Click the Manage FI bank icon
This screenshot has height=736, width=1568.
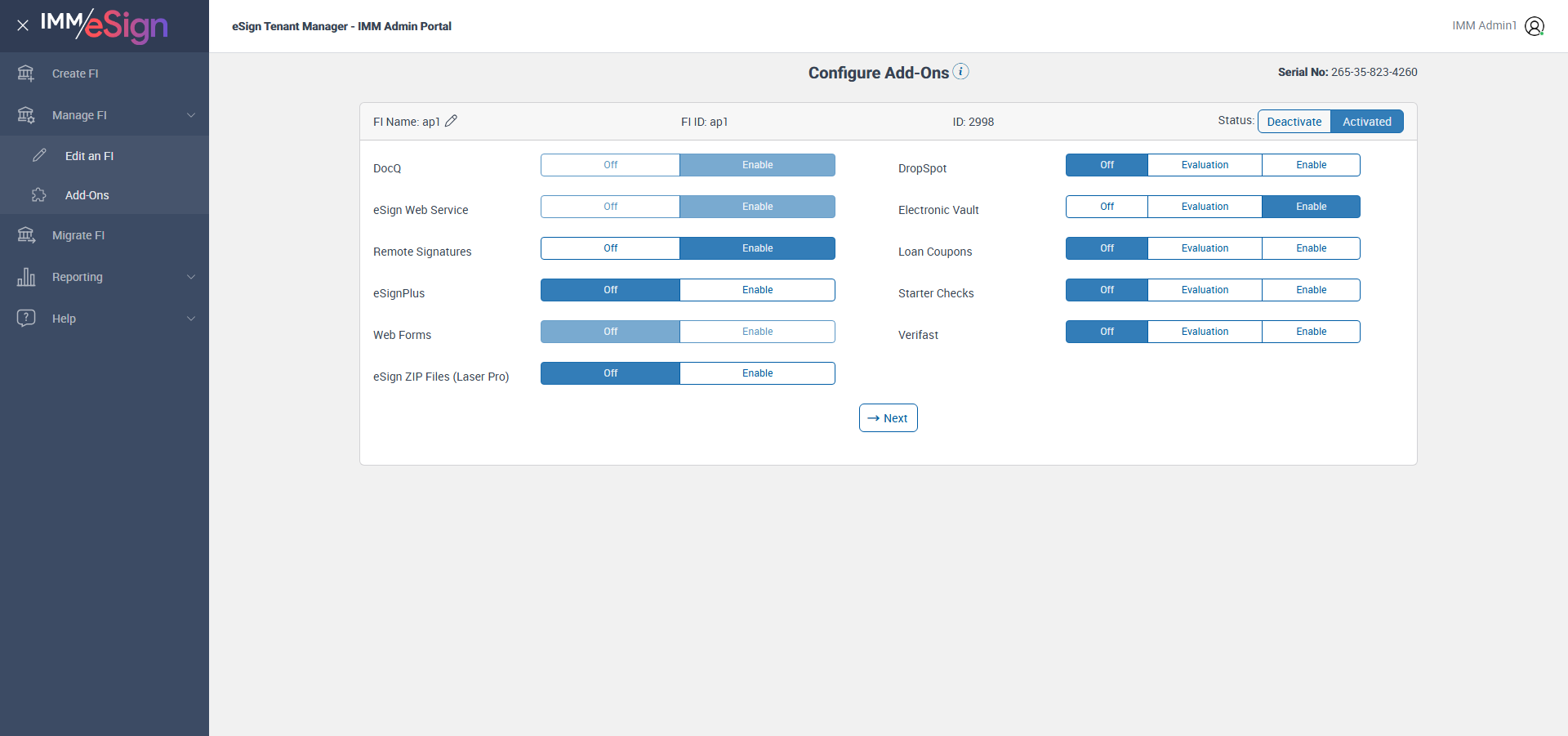(26, 115)
